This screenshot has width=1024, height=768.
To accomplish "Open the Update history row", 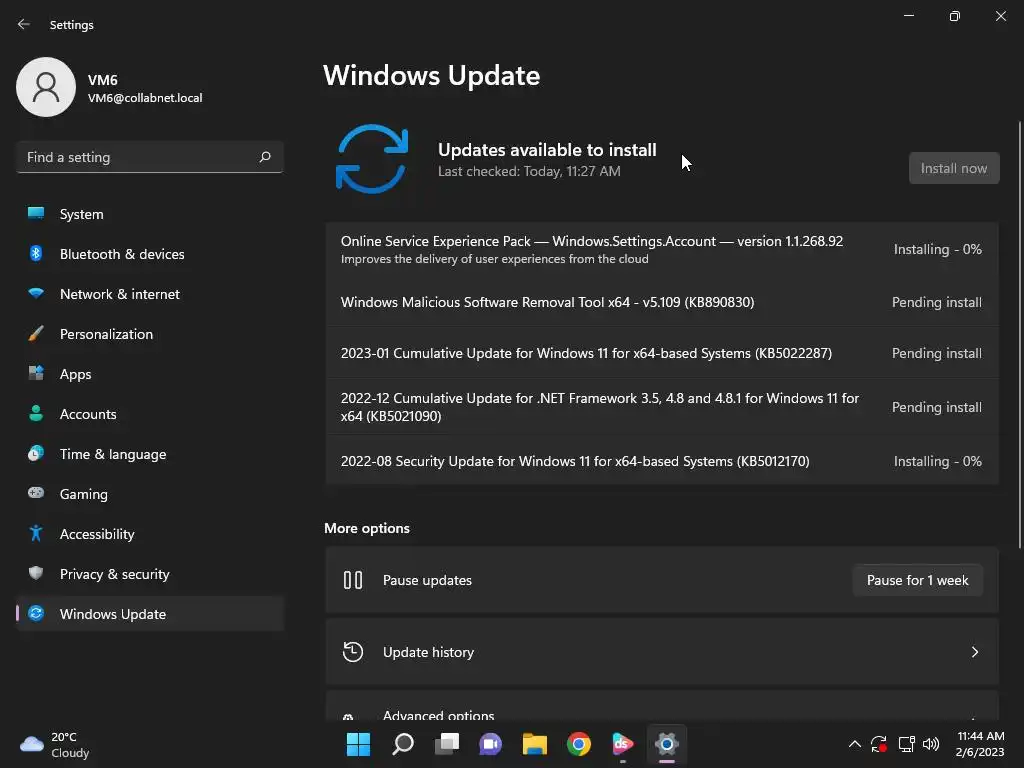I will (x=662, y=652).
